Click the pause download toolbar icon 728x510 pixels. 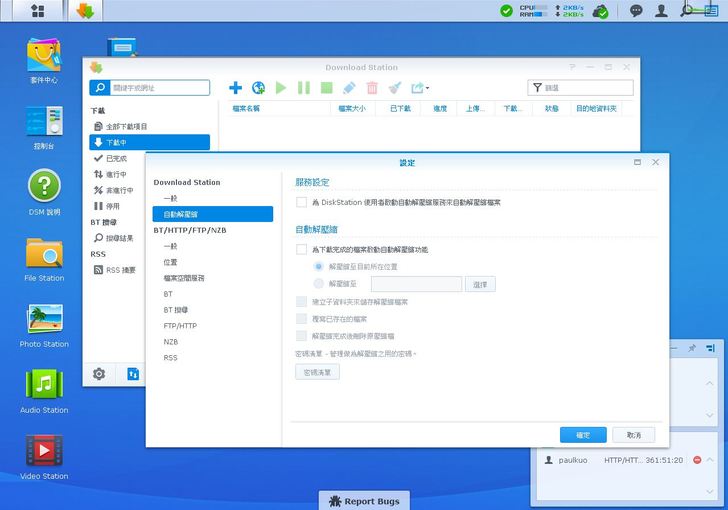click(x=304, y=88)
